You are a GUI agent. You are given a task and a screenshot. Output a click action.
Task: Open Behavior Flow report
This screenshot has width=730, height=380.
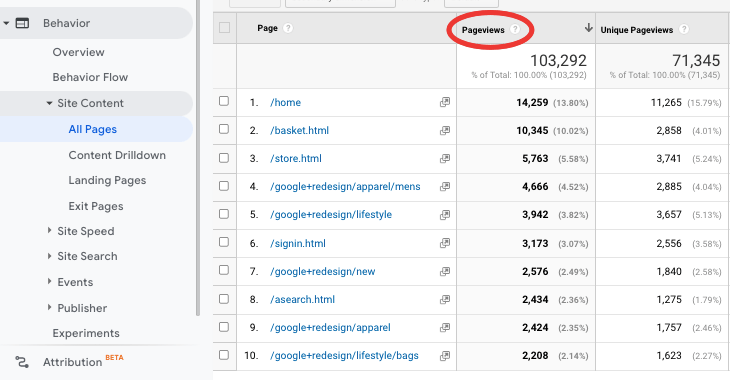pyautogui.click(x=90, y=77)
